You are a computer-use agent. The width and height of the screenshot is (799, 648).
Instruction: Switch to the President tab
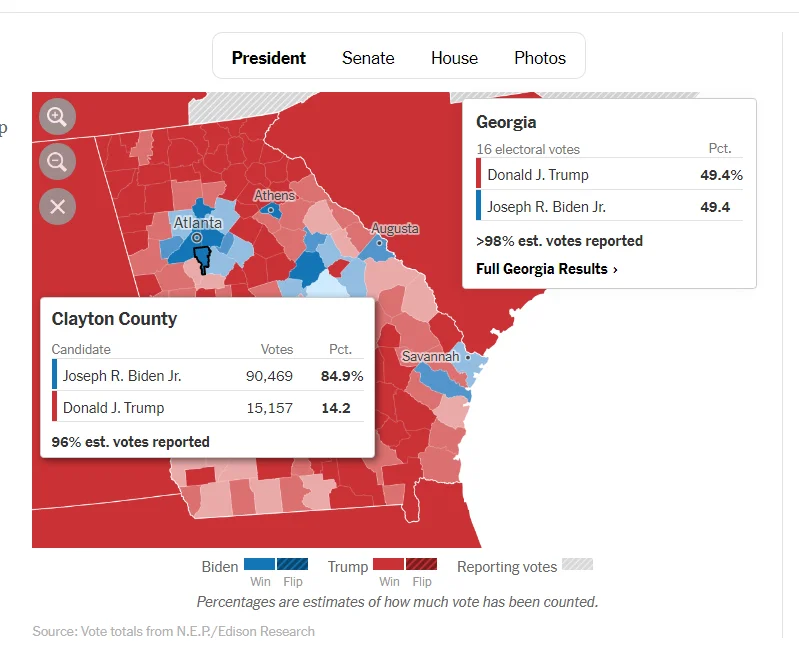tap(269, 58)
